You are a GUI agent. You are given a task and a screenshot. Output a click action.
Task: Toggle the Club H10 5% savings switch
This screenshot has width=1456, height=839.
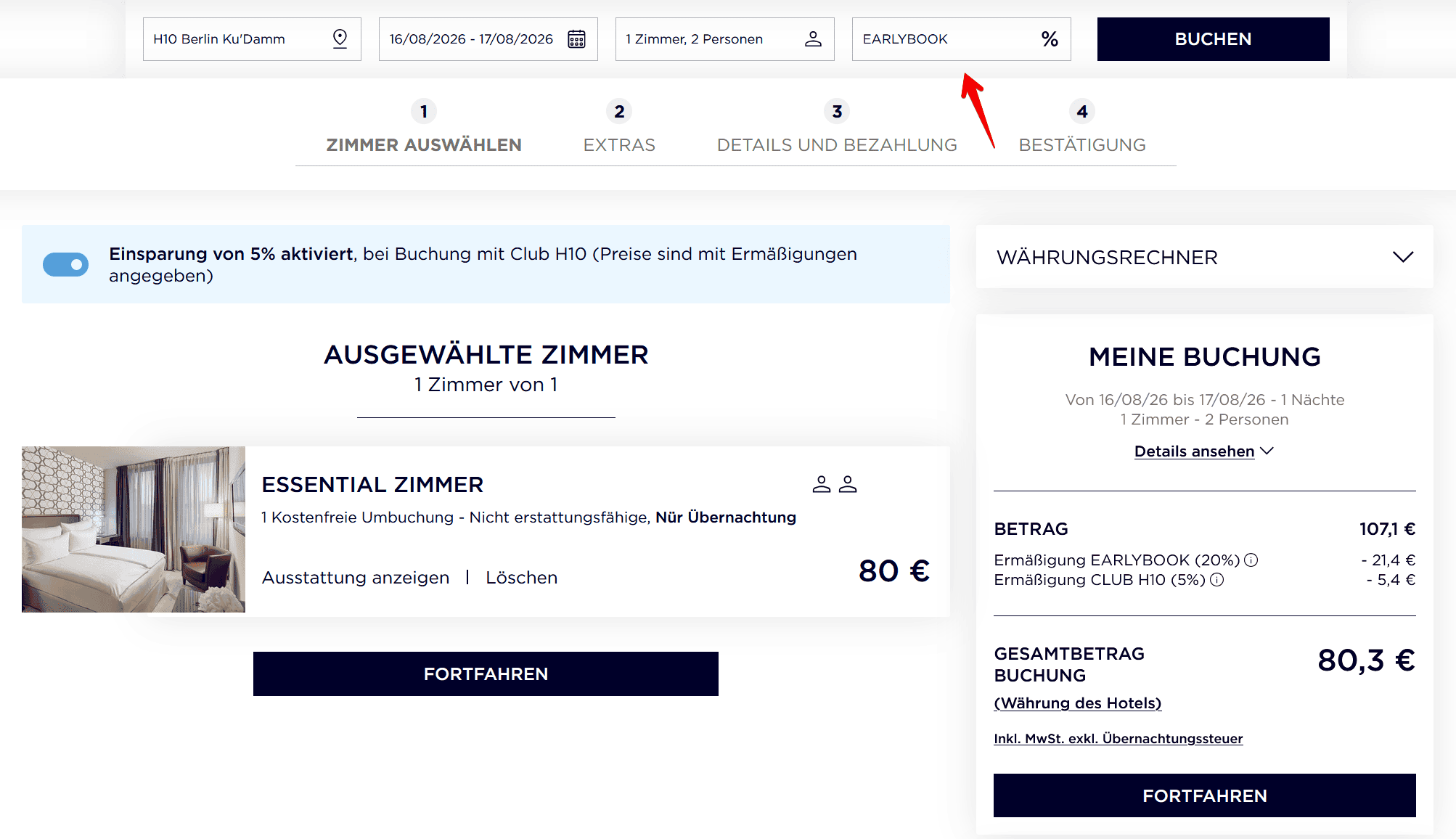coord(65,264)
